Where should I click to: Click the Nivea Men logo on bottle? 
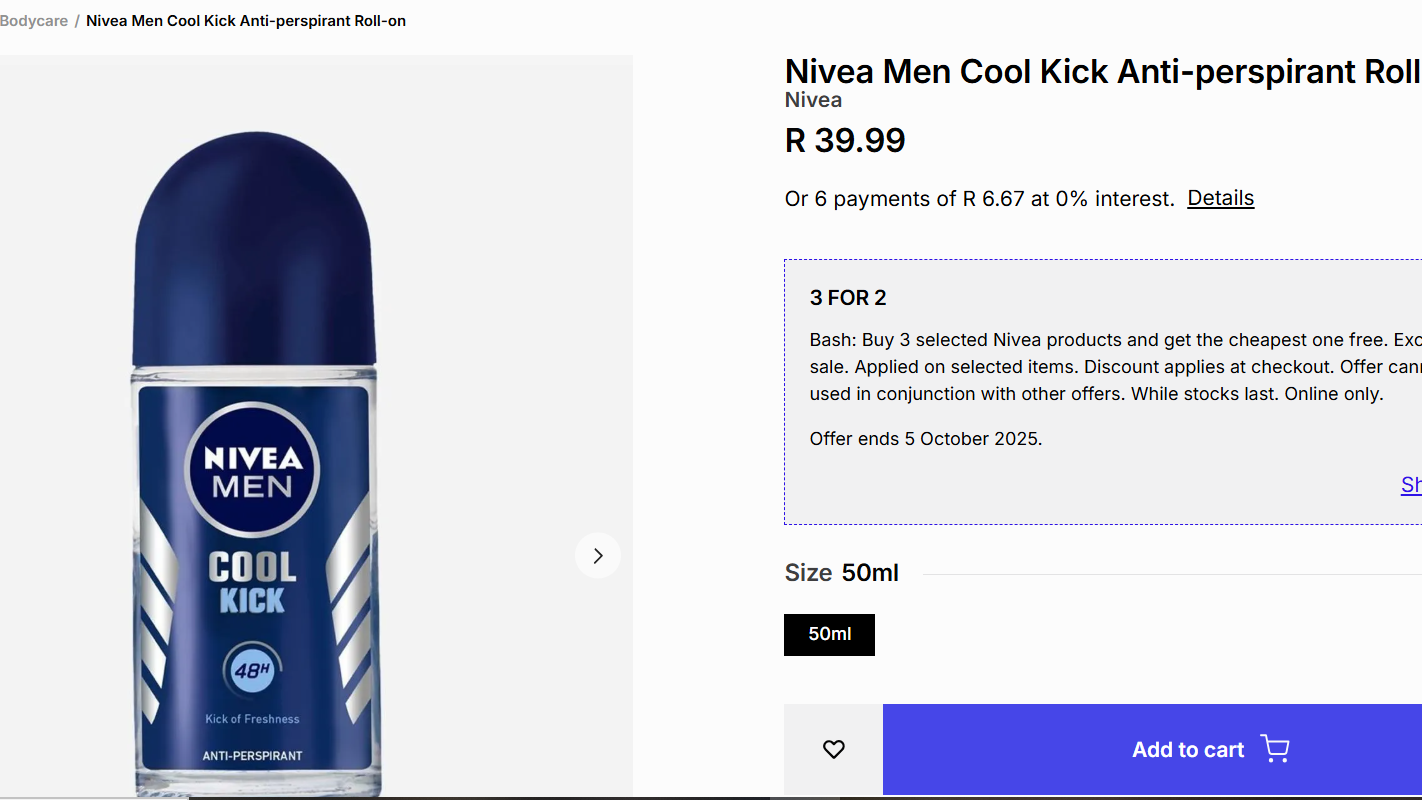click(253, 471)
